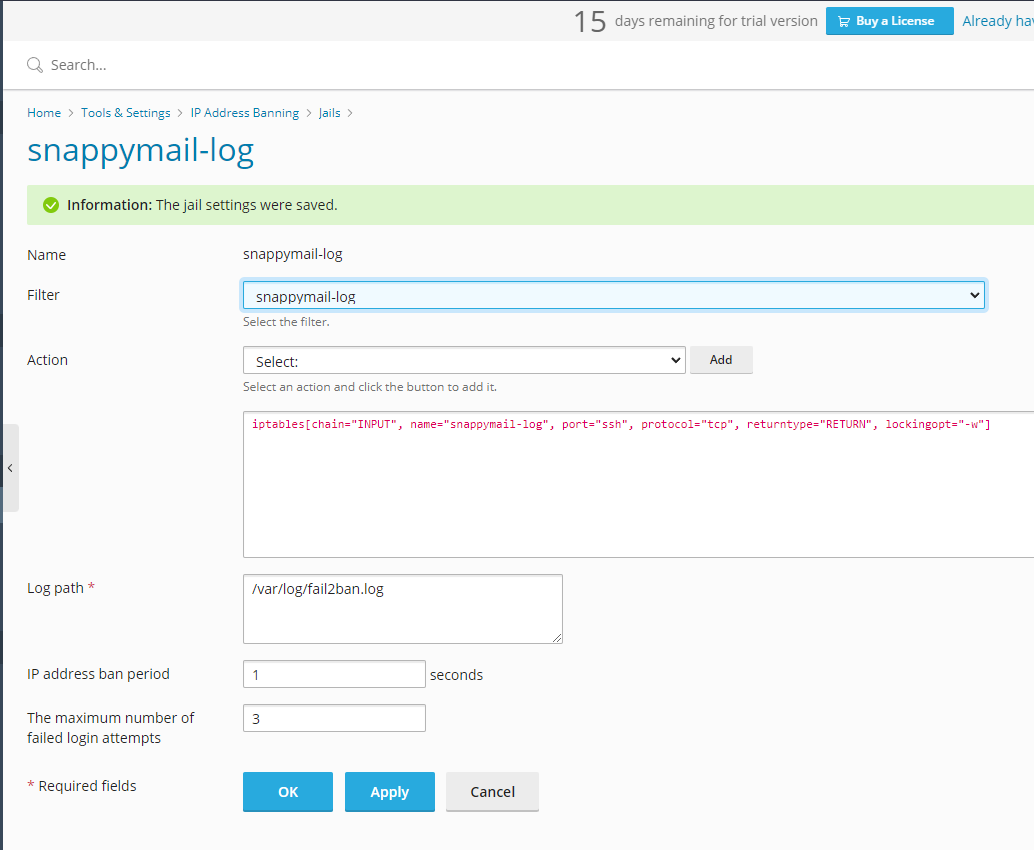Click the 'Select the filter.' hint text
1034x850 pixels.
pyautogui.click(x=286, y=322)
